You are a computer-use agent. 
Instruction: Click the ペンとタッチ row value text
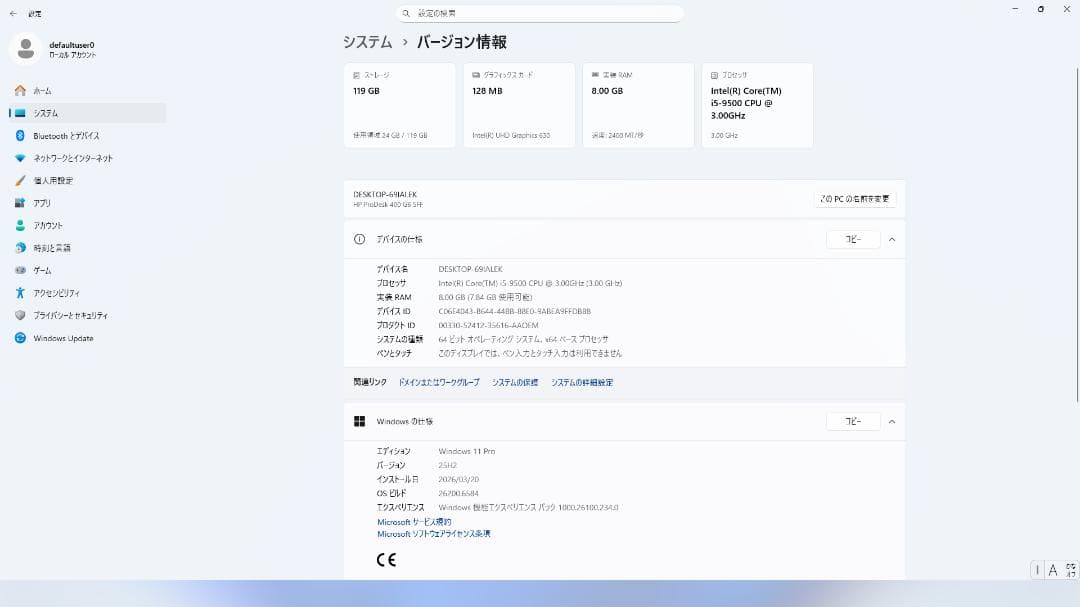[x=530, y=353]
